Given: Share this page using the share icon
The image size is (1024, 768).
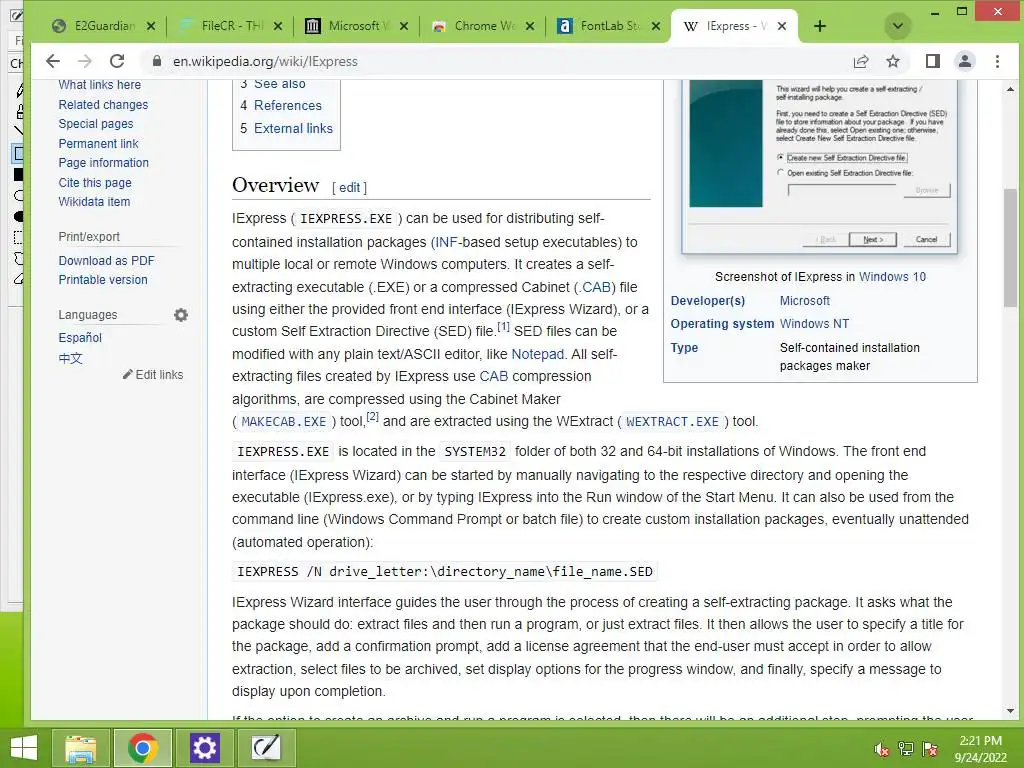Looking at the screenshot, I should click(861, 61).
